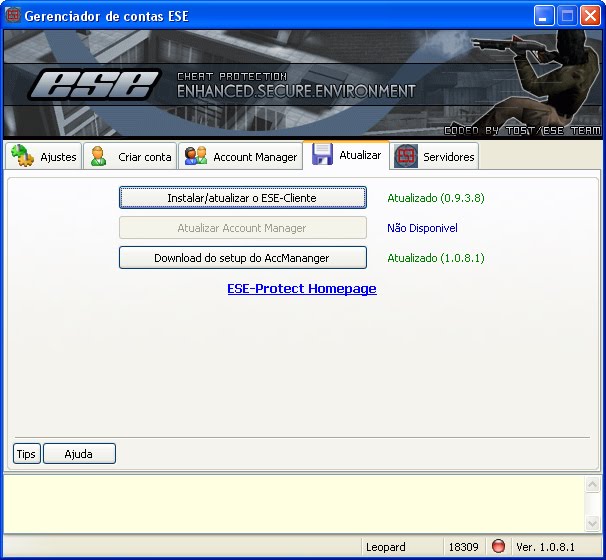Open Ajuda help button
The width and height of the screenshot is (606, 560).
79,454
